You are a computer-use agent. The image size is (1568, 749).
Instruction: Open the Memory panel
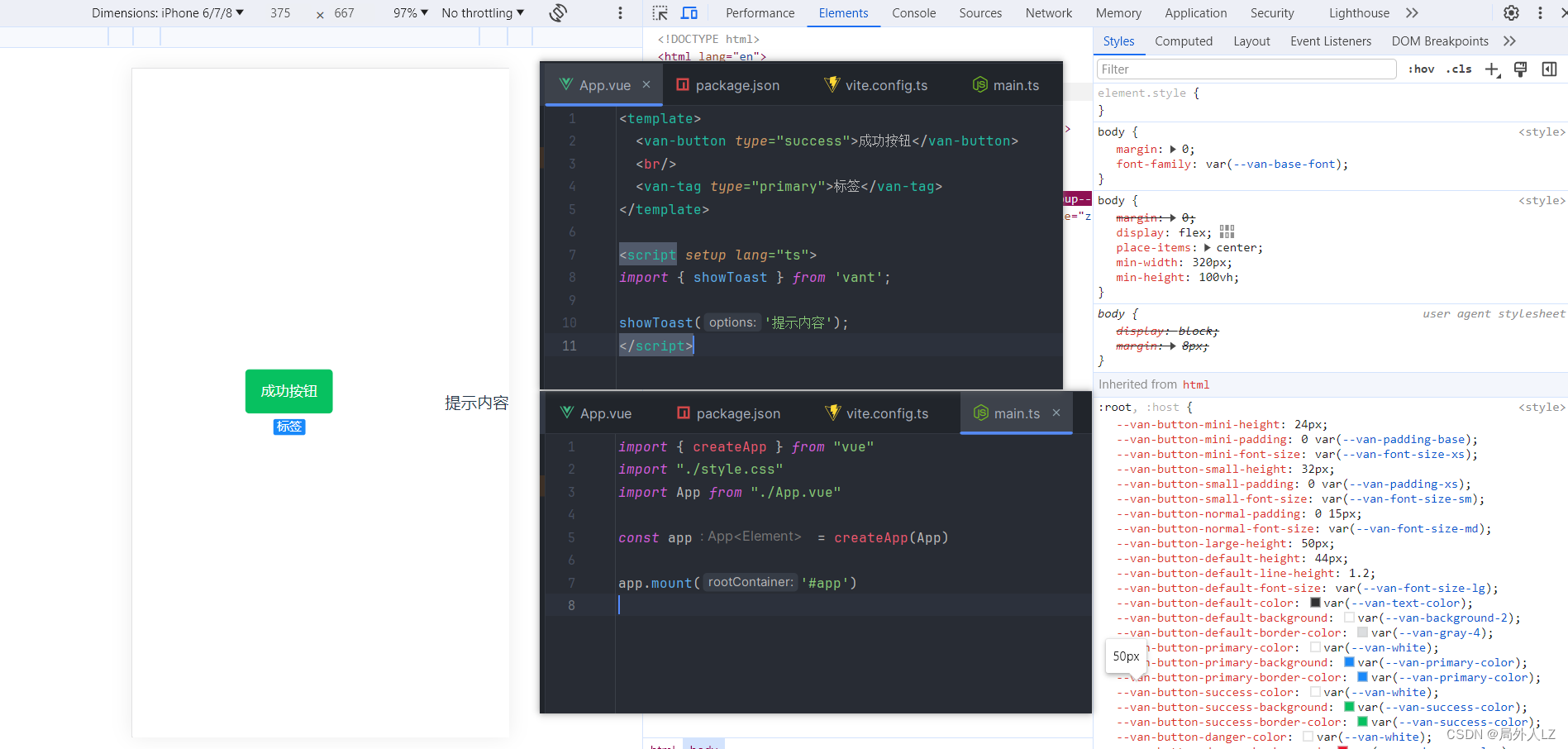coord(1118,13)
